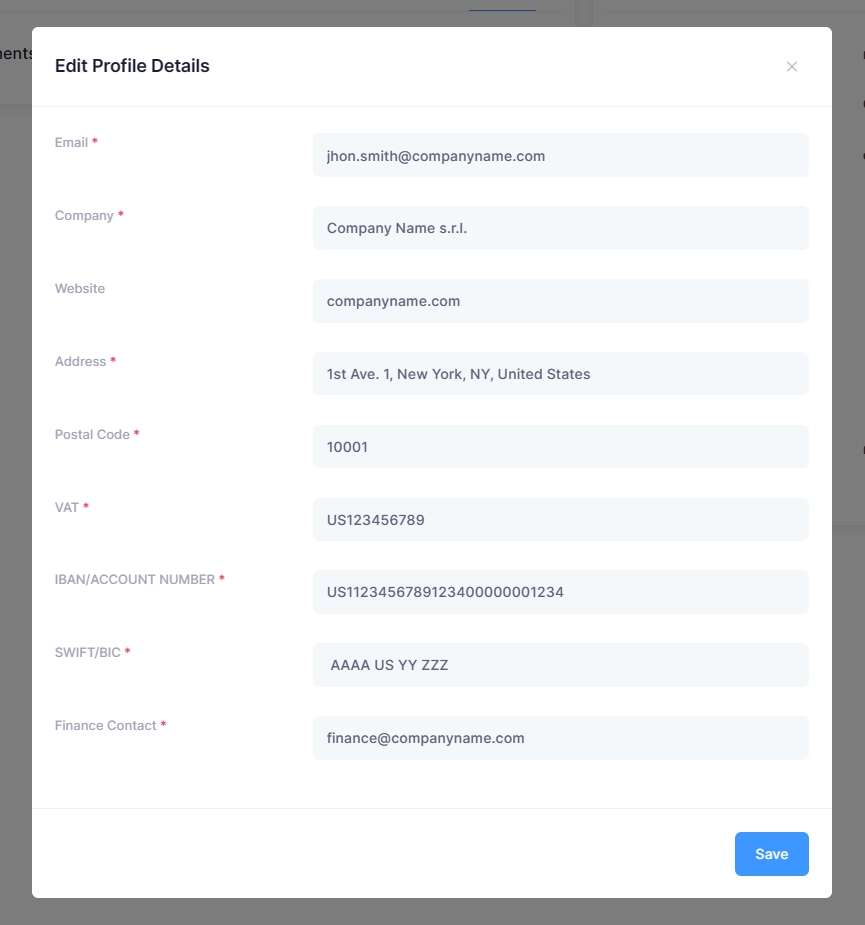Image resolution: width=865 pixels, height=925 pixels.
Task: Click the SWIFT/BIC field label
Action: tap(87, 653)
